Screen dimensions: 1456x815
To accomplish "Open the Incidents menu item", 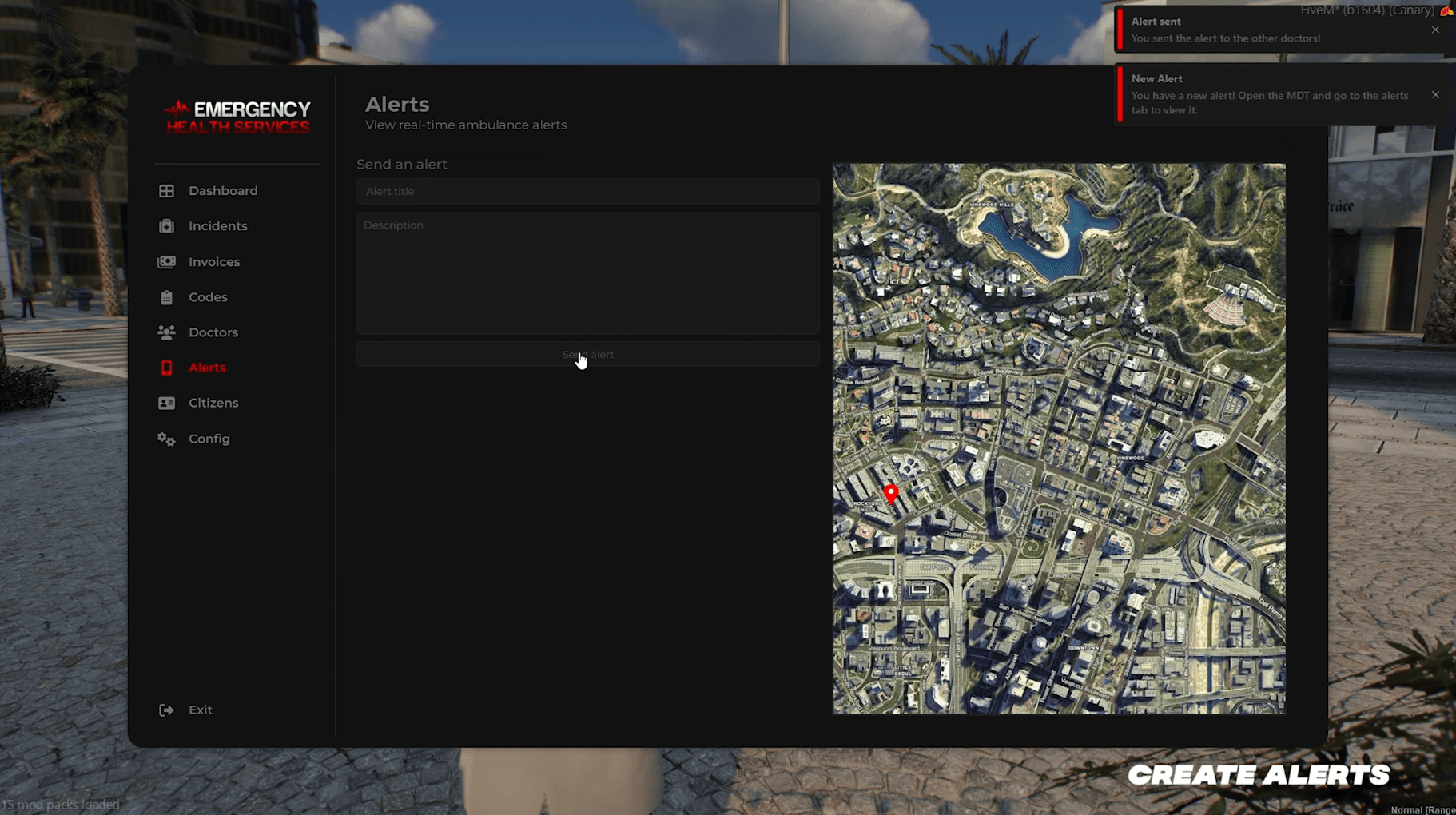I will click(217, 226).
